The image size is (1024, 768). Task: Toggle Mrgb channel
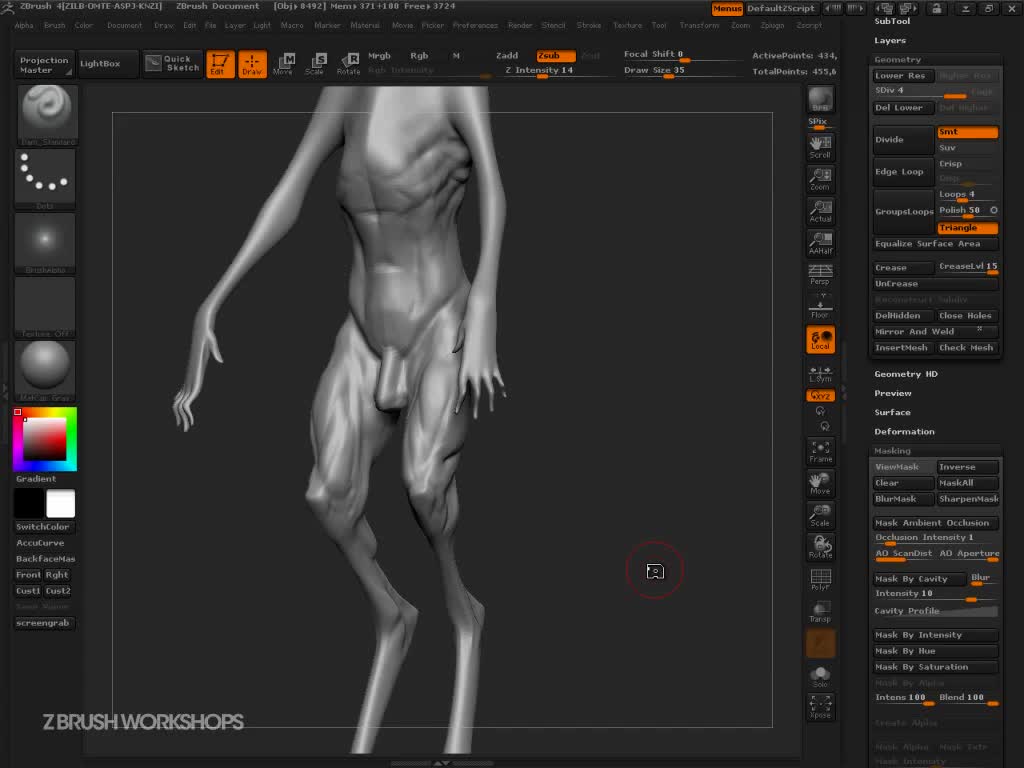[x=379, y=56]
